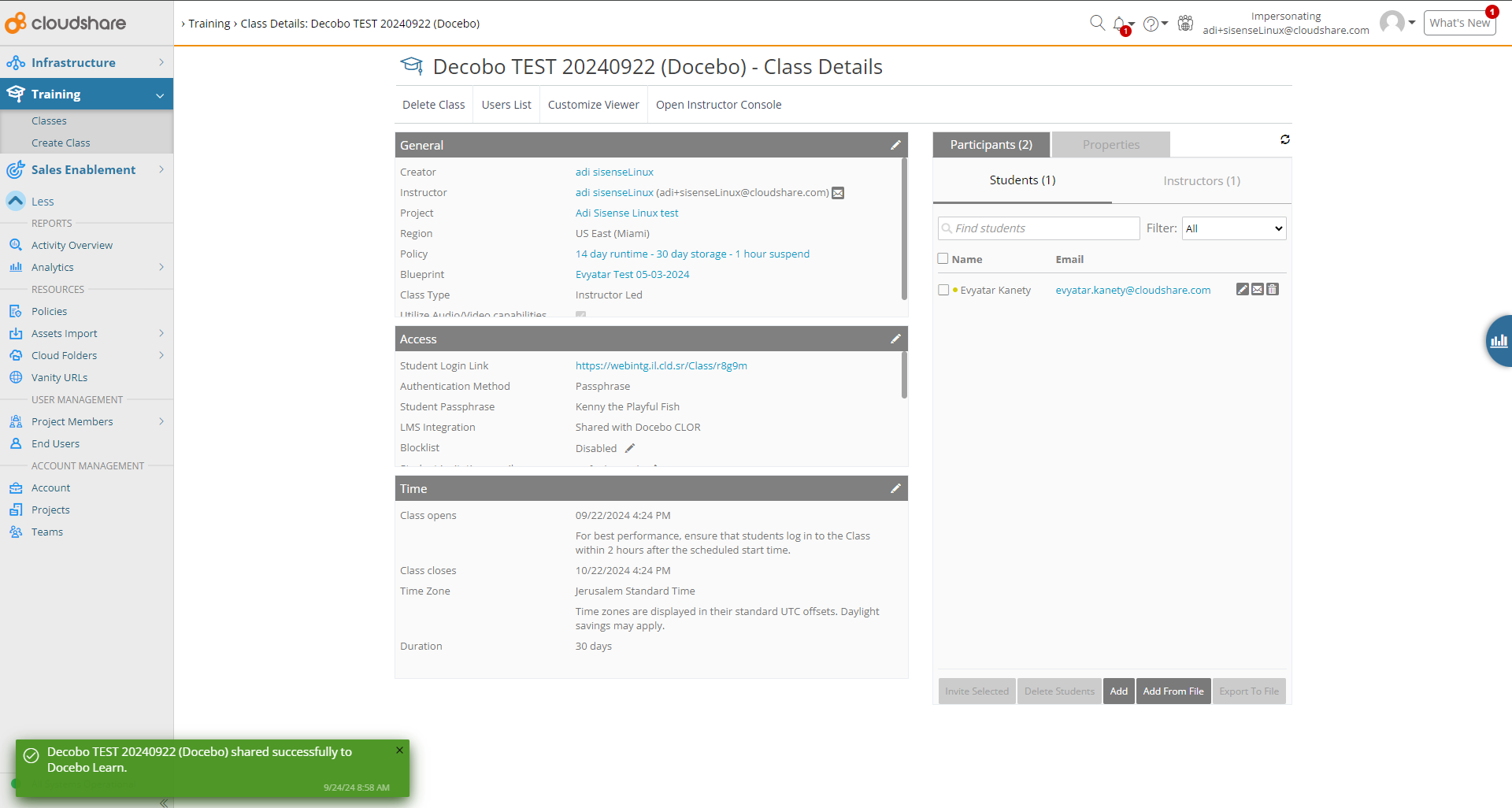The height and width of the screenshot is (808, 1512).
Task: Click Add From File button
Action: [x=1173, y=691]
